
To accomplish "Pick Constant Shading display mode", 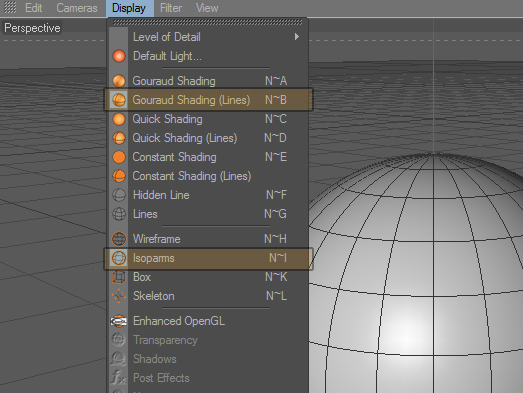I will [x=207, y=157].
